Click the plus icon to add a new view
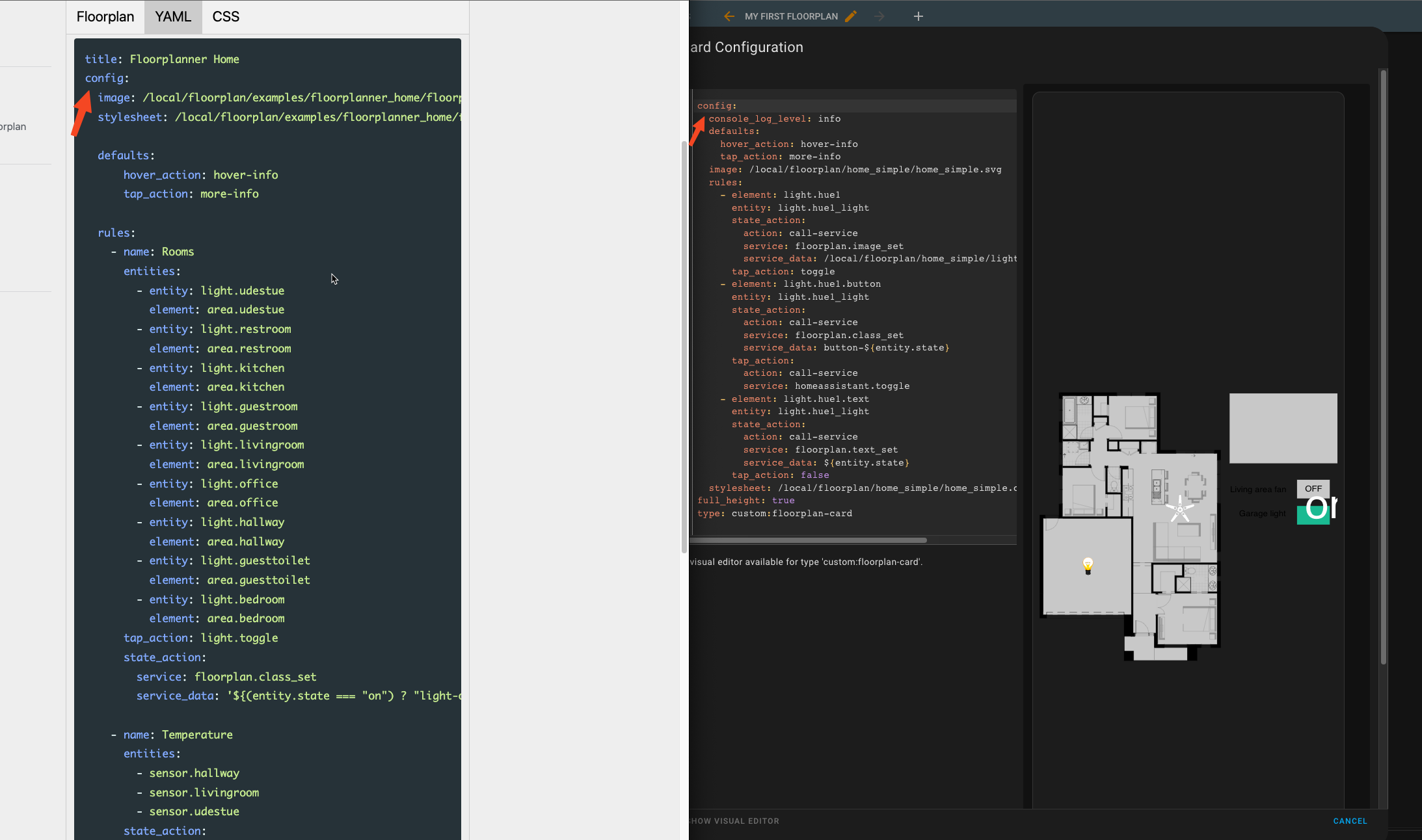1422x840 pixels. pos(919,16)
